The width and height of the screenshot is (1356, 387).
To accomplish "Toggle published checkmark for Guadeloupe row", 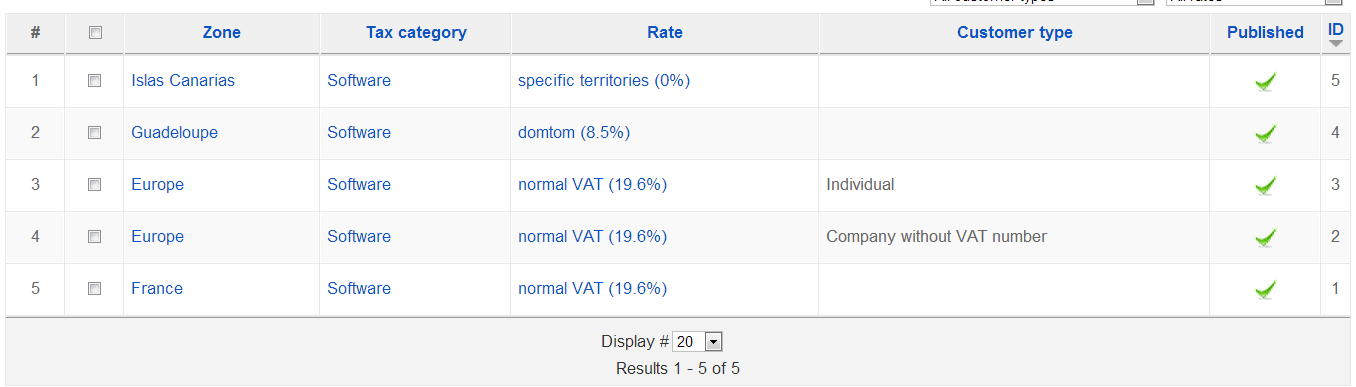I will (1265, 133).
